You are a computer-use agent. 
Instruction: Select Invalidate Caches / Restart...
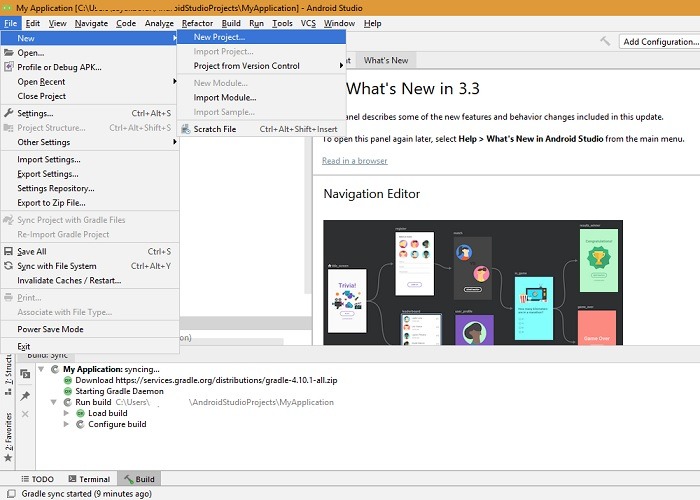click(x=90, y=280)
